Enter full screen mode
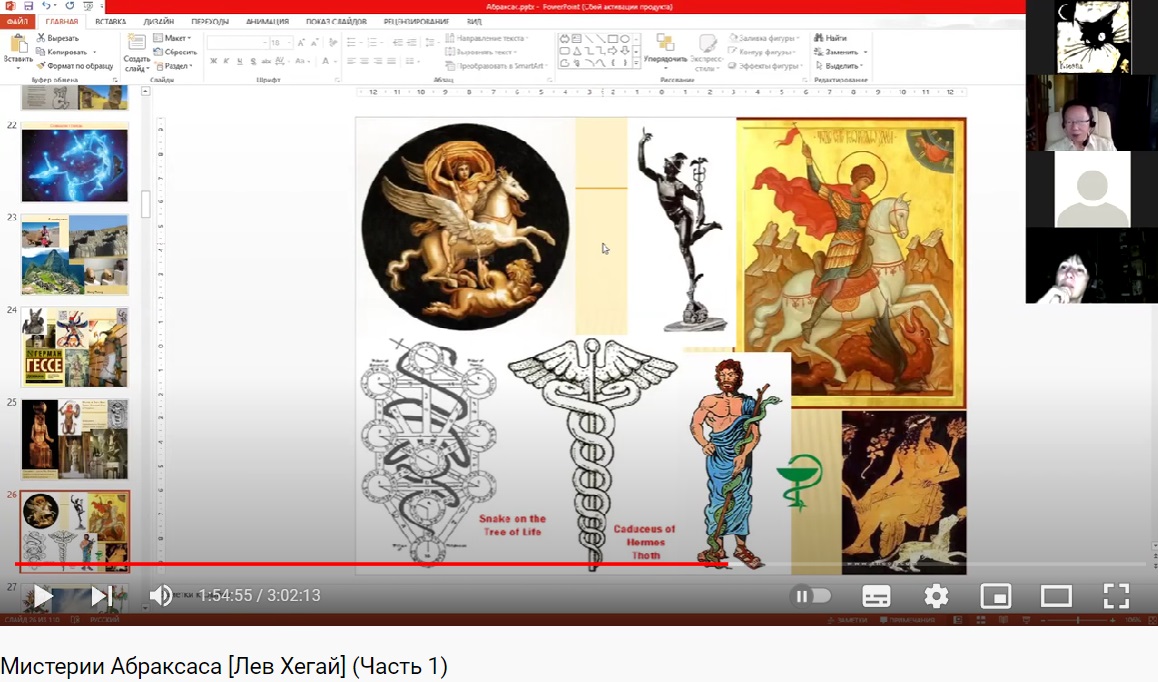 tap(1116, 596)
